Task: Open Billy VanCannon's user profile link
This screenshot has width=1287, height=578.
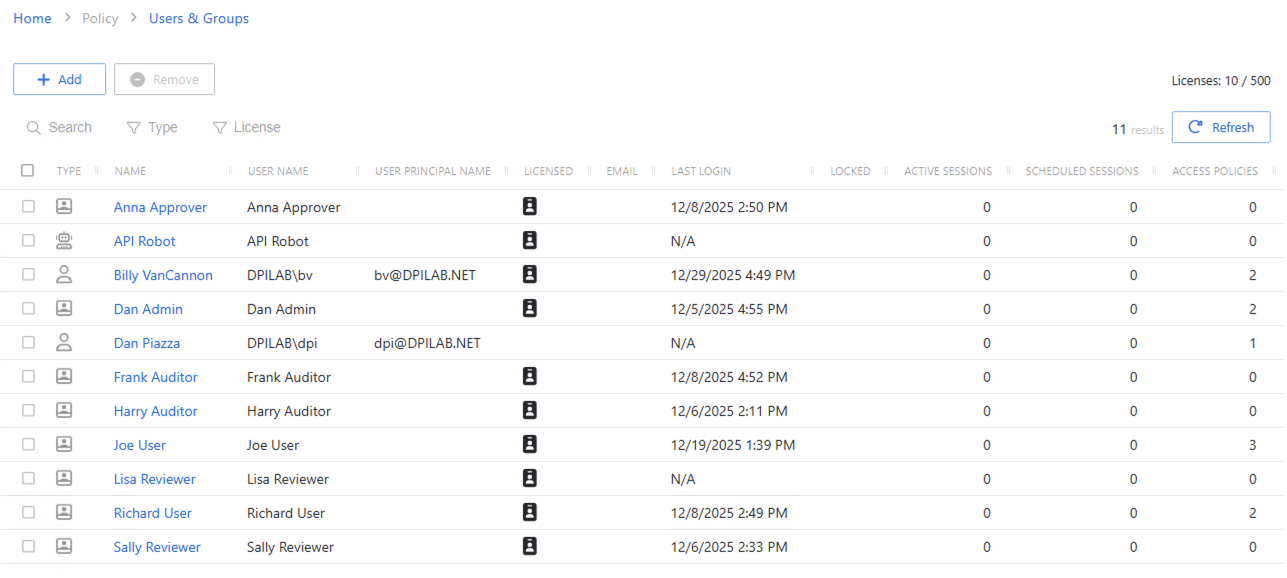Action: [163, 274]
